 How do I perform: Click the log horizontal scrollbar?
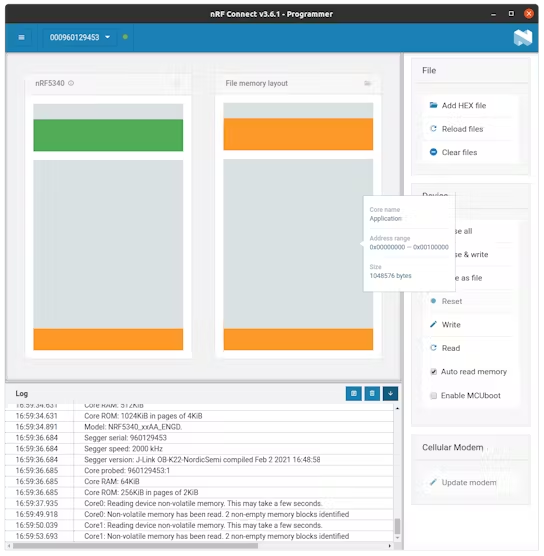(135, 546)
